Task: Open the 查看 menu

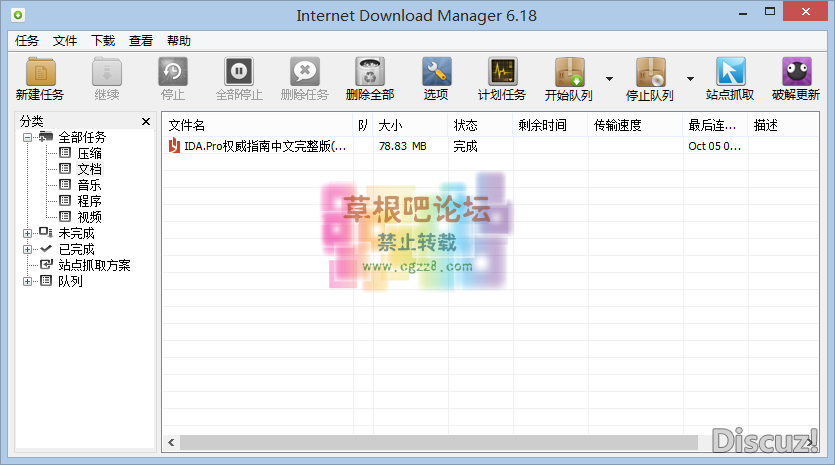Action: click(141, 41)
